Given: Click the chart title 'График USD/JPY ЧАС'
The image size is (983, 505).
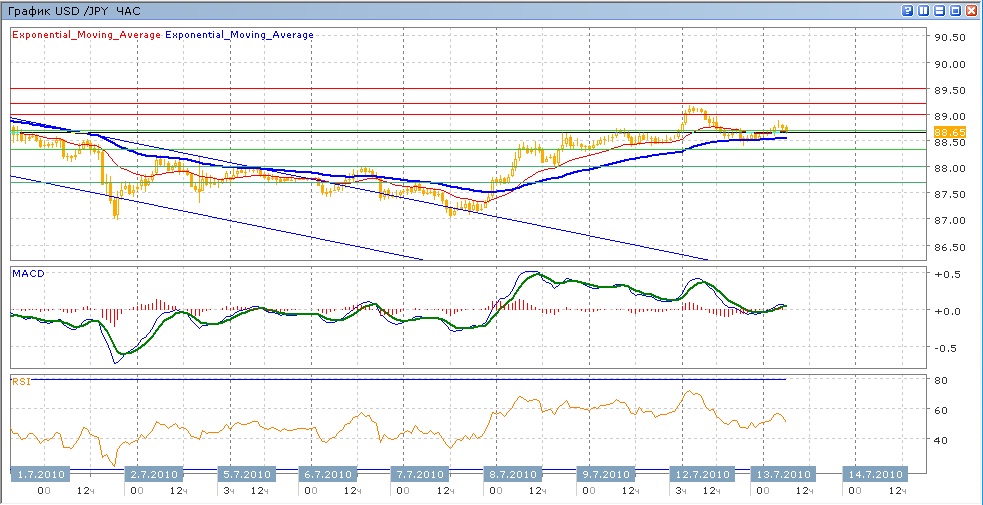Looking at the screenshot, I should (x=76, y=10).
